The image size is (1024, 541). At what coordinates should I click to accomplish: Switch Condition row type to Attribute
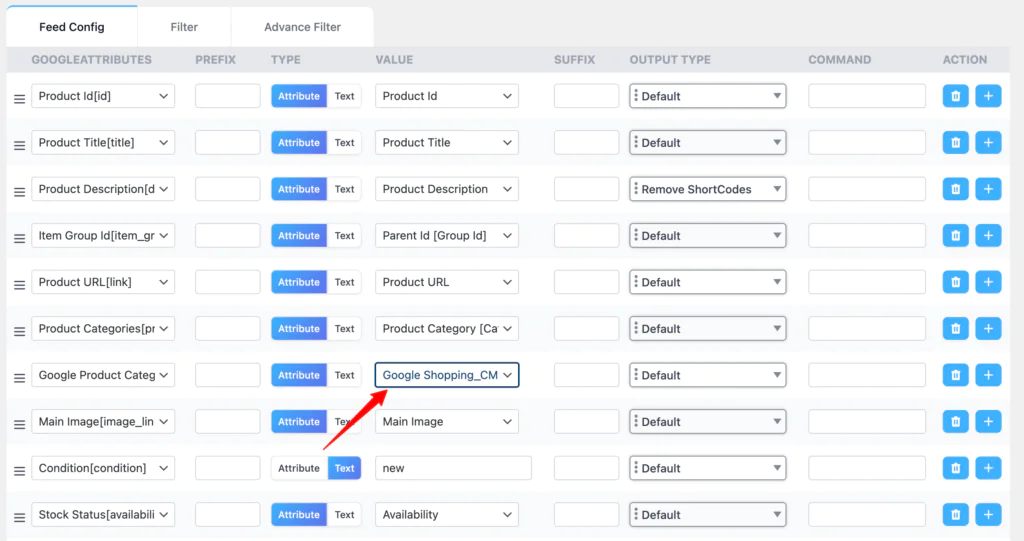click(299, 468)
